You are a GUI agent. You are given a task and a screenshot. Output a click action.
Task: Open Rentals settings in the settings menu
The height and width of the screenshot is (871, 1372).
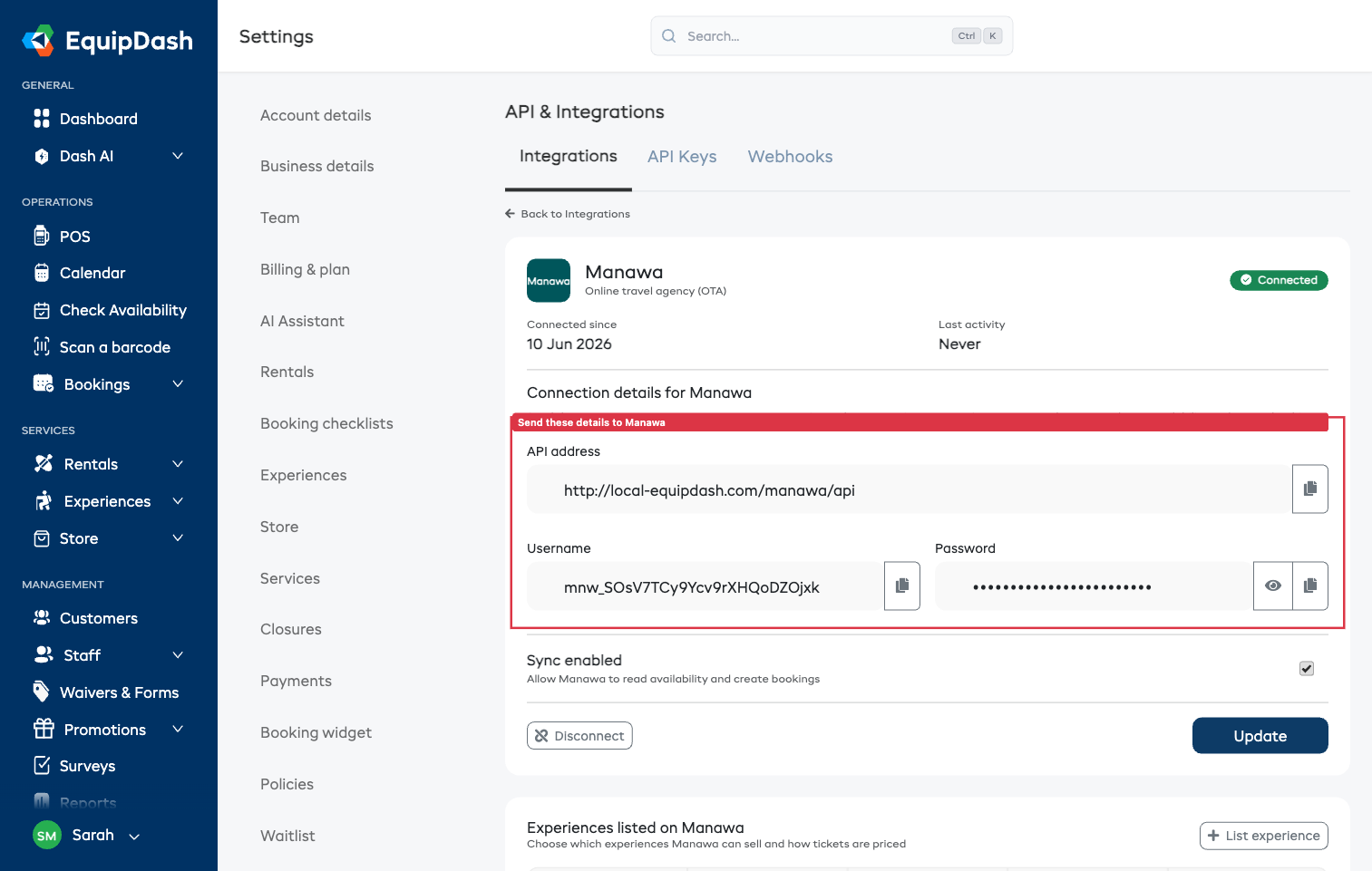(287, 372)
